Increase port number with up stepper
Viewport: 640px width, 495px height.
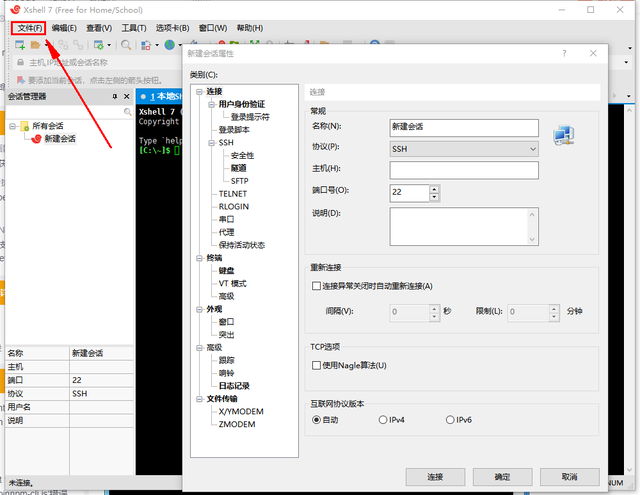point(434,189)
